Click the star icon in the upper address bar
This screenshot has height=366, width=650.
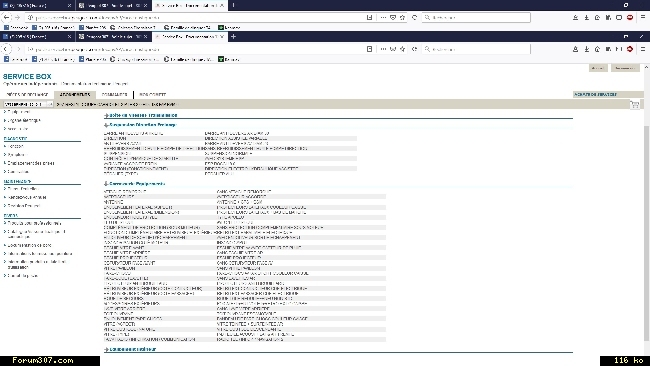pyautogui.click(x=402, y=17)
